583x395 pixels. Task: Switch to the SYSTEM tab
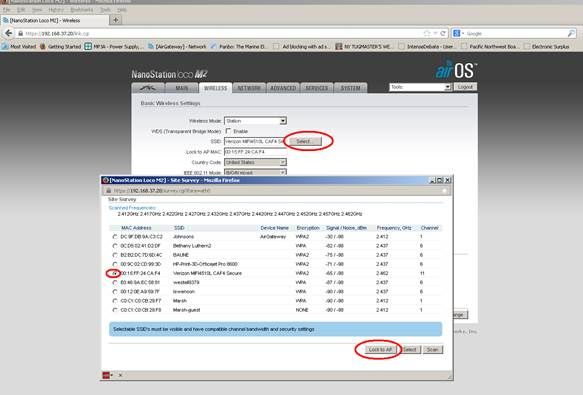click(x=351, y=88)
